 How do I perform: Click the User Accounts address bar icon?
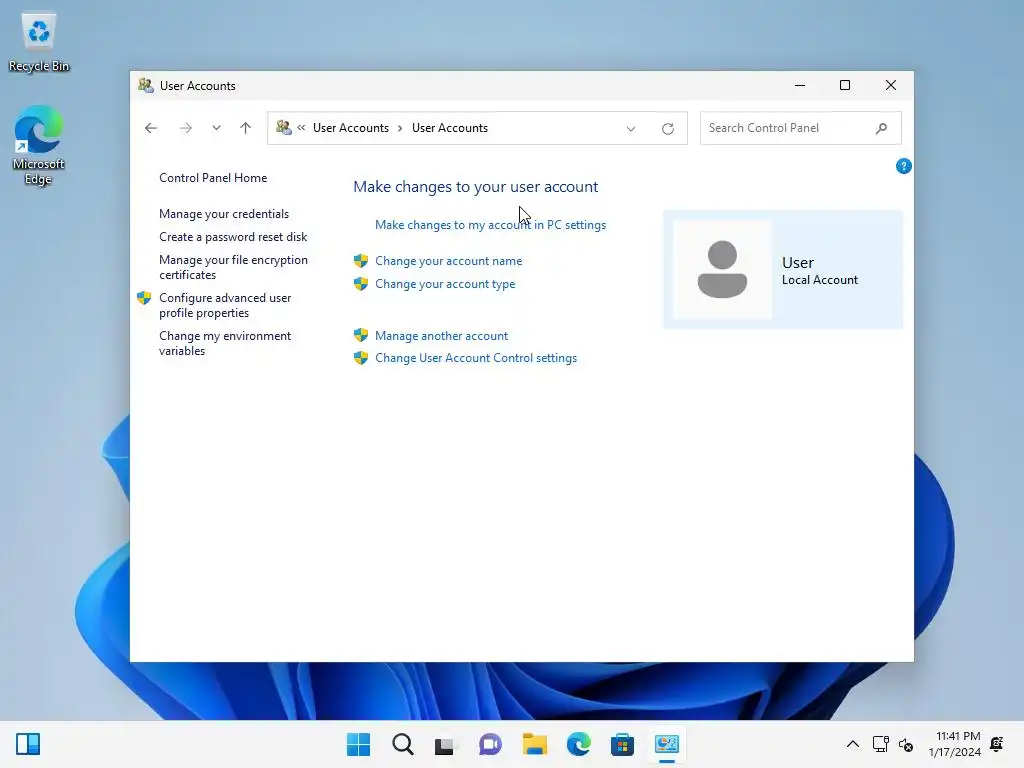tap(283, 127)
